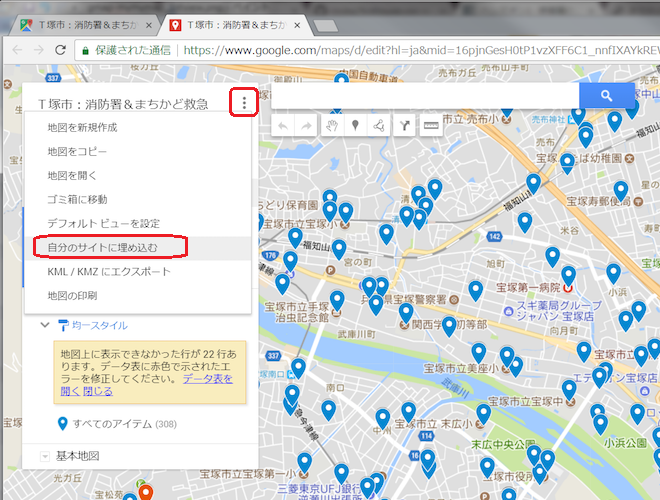Screen dimensions: 660x500
Task: Click the 閉じる link in warning
Action: pos(98,391)
